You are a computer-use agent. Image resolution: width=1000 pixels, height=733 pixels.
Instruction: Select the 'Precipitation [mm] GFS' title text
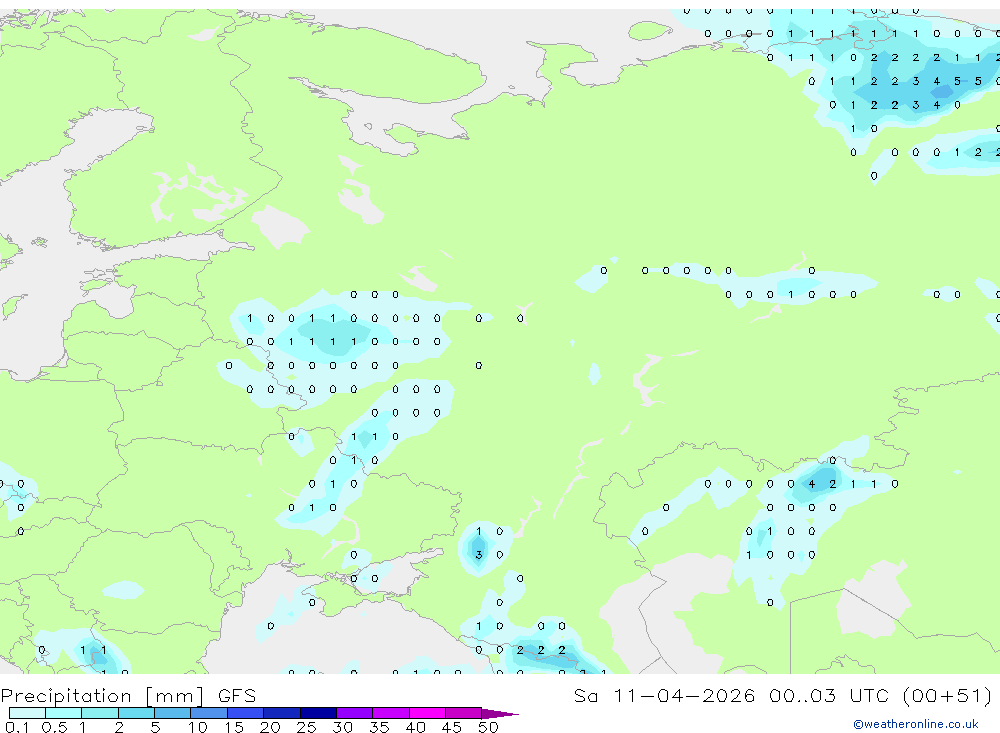tap(128, 696)
